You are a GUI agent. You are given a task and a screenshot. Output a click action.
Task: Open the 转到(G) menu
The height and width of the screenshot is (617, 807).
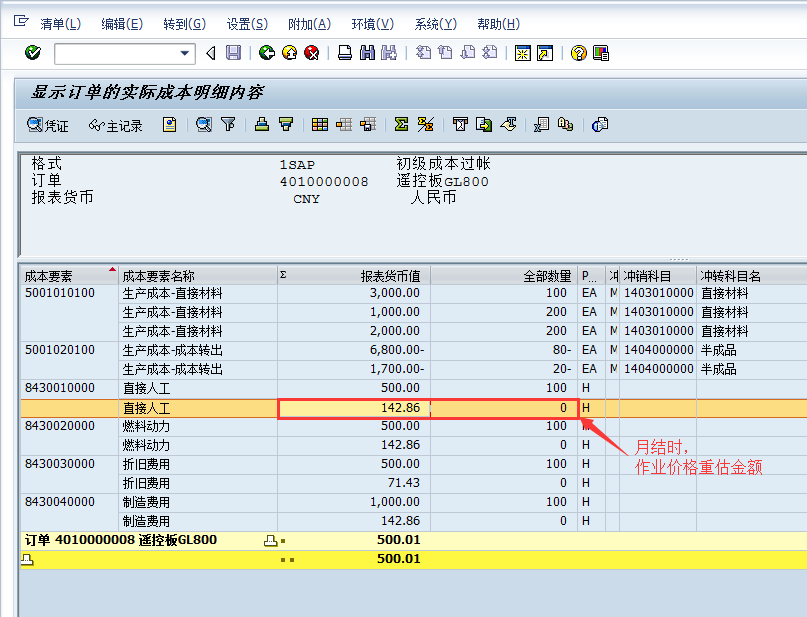(x=184, y=23)
